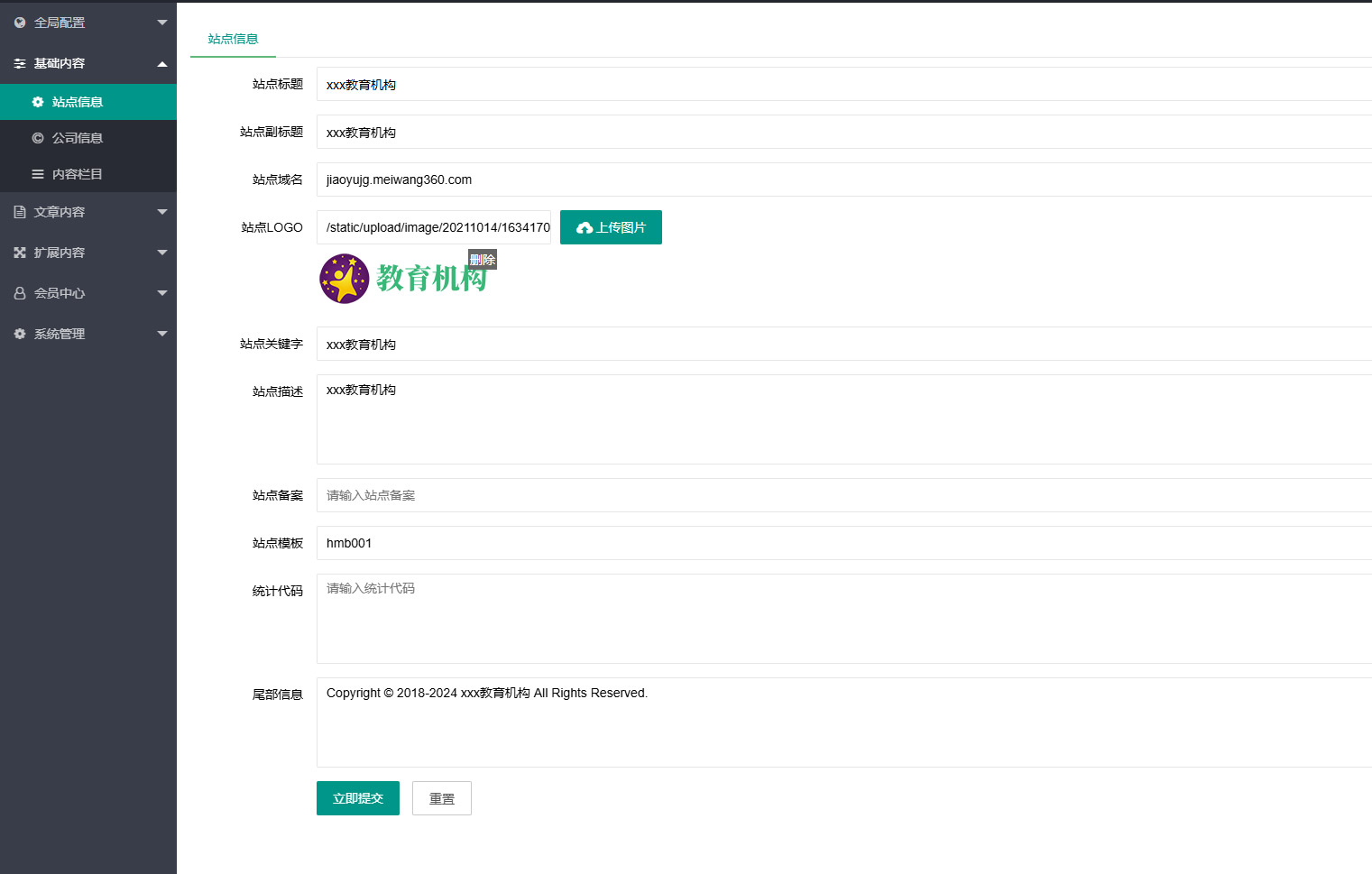Open the 内容栏目 sidebar item
Image resolution: width=1372 pixels, height=874 pixels.
coord(88,174)
